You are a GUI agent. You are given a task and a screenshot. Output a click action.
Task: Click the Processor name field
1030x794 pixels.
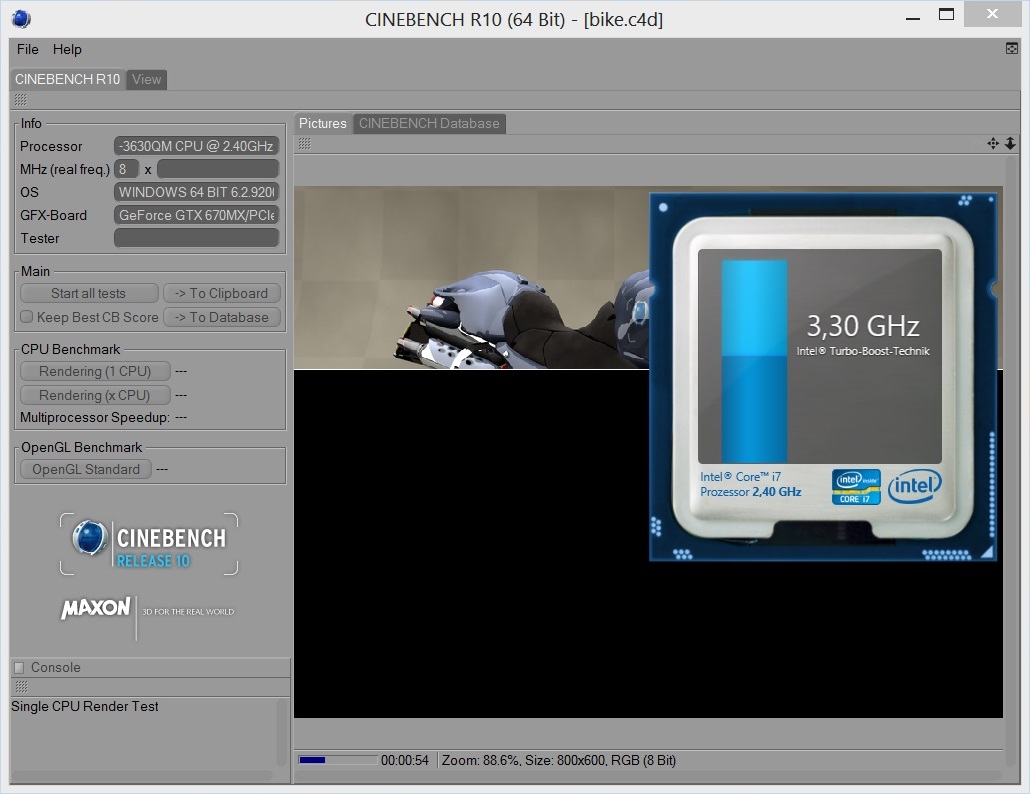point(196,146)
